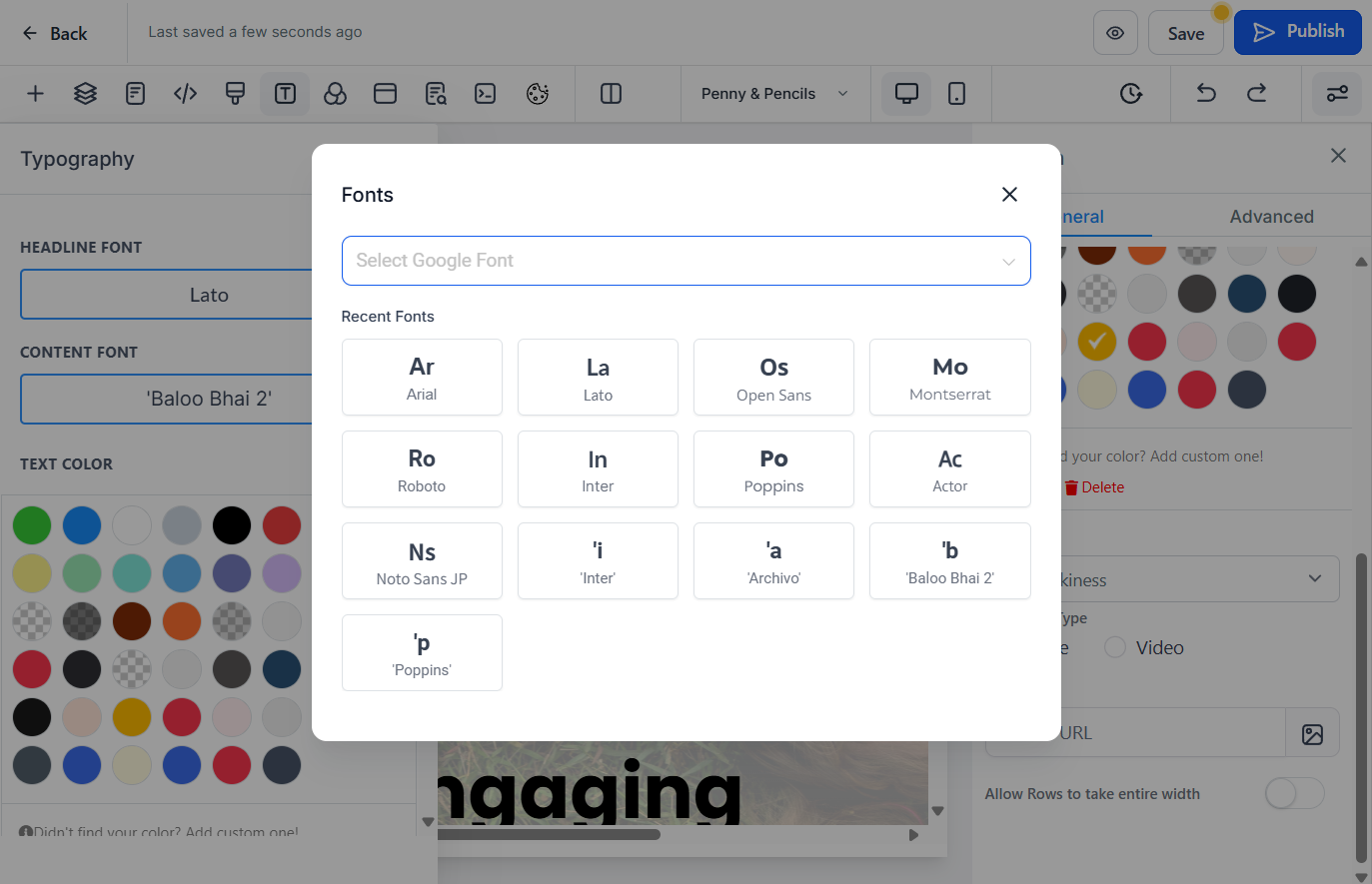
Task: Click the paint brush styles icon
Action: click(235, 94)
